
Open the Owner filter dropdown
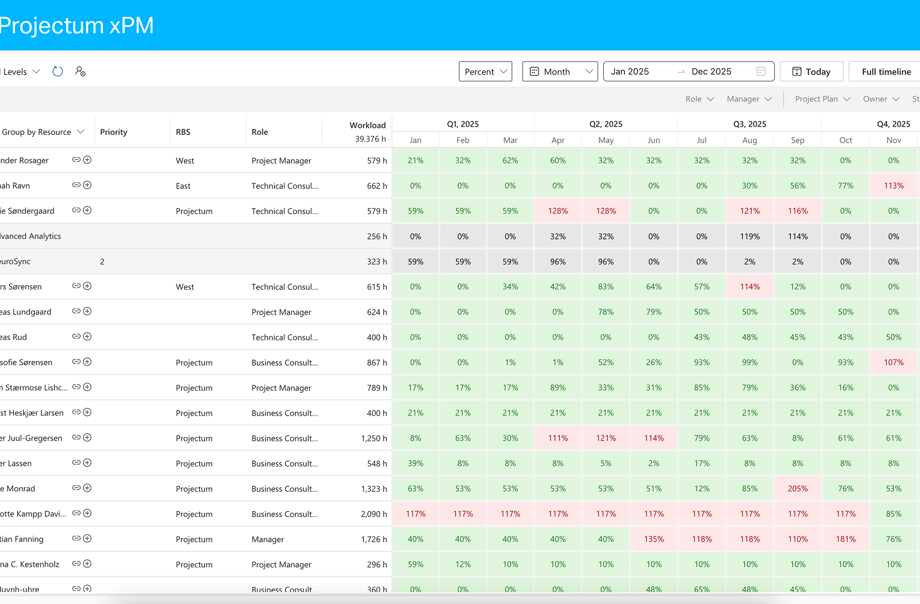(880, 99)
